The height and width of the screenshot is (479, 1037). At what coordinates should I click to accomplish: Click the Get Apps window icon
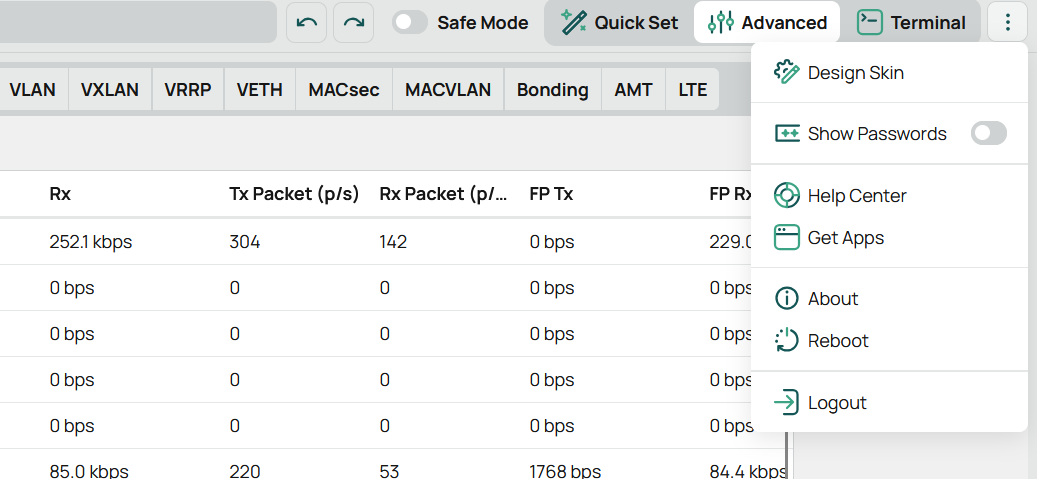click(786, 238)
